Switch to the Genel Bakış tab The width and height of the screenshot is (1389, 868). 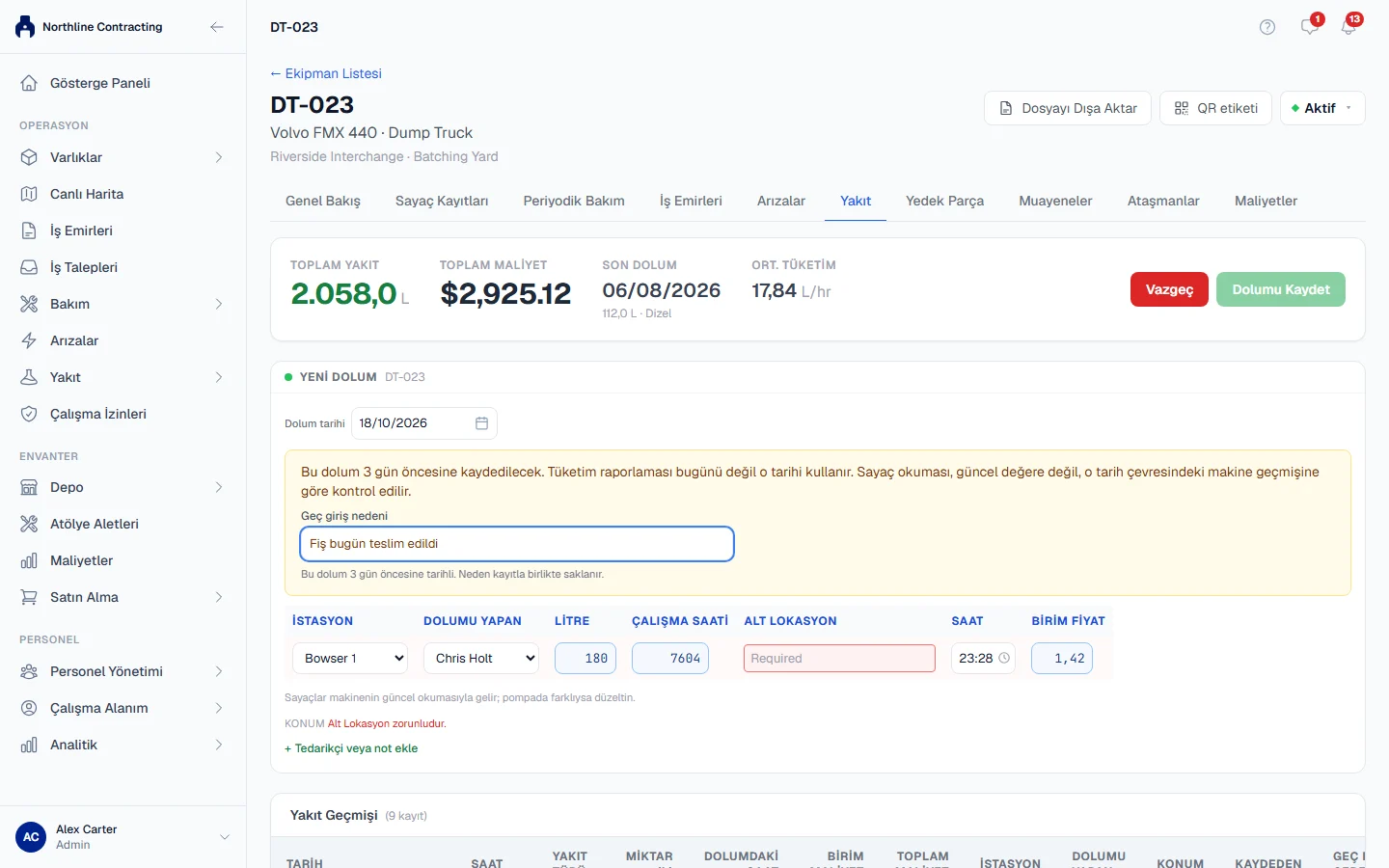(323, 201)
